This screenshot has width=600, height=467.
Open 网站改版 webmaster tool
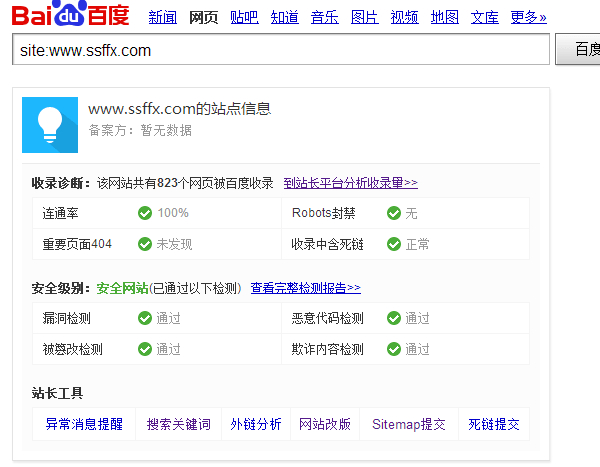tap(325, 424)
